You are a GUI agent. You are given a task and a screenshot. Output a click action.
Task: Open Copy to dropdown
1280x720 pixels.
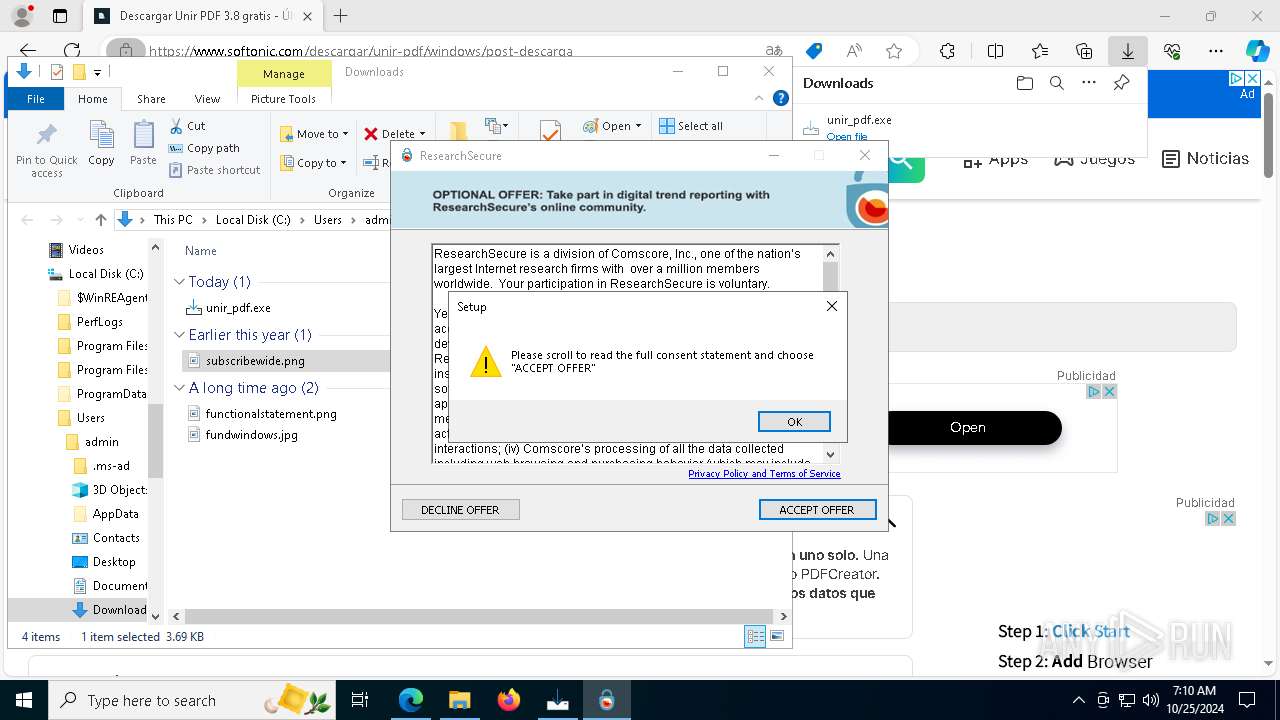pyautogui.click(x=313, y=163)
